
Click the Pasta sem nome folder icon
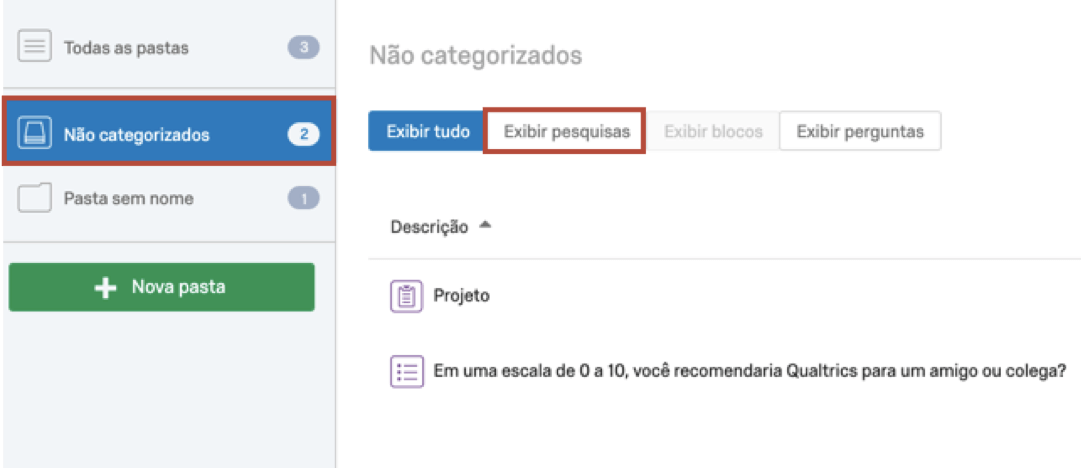click(35, 198)
